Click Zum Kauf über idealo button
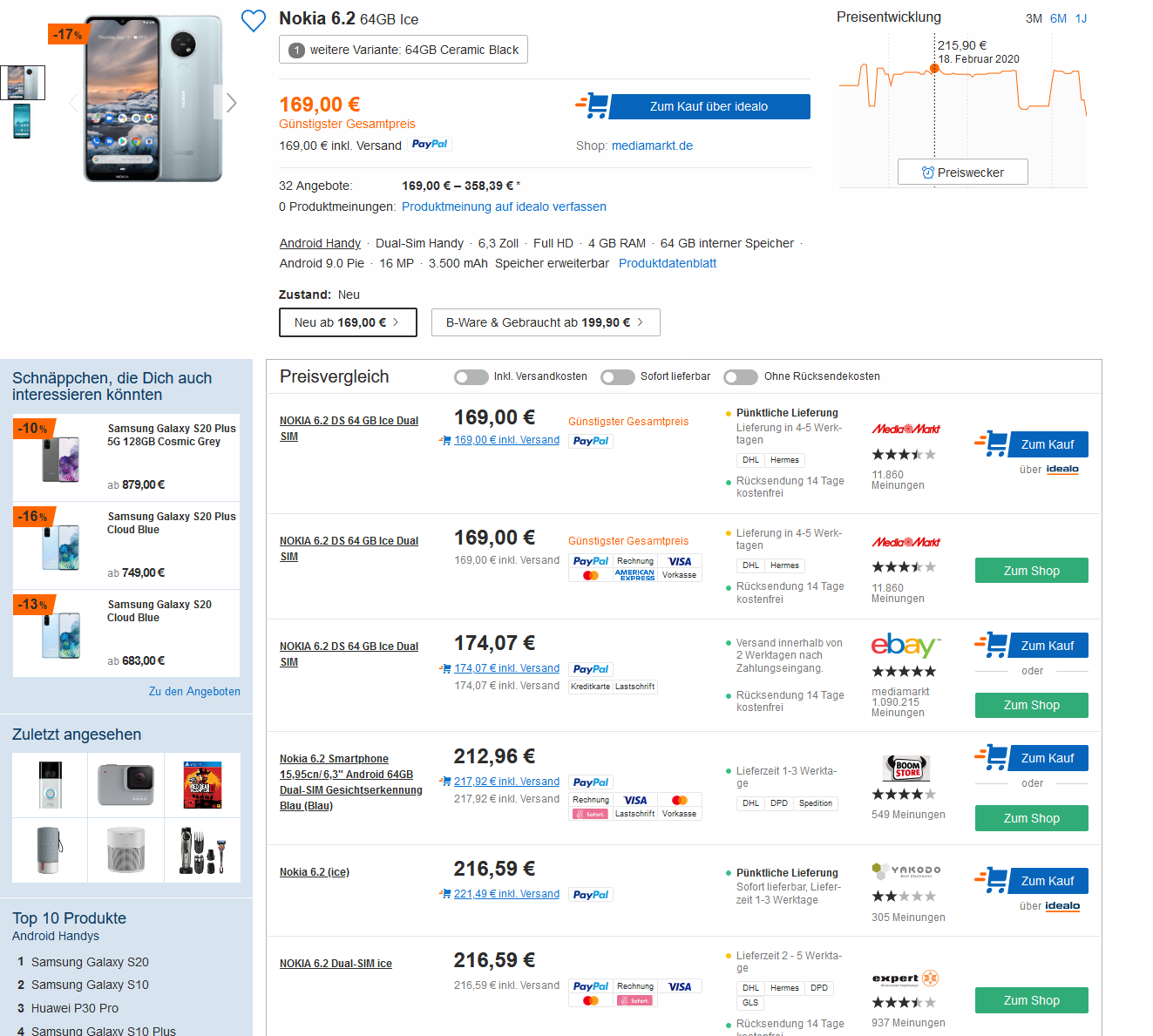 tap(709, 106)
